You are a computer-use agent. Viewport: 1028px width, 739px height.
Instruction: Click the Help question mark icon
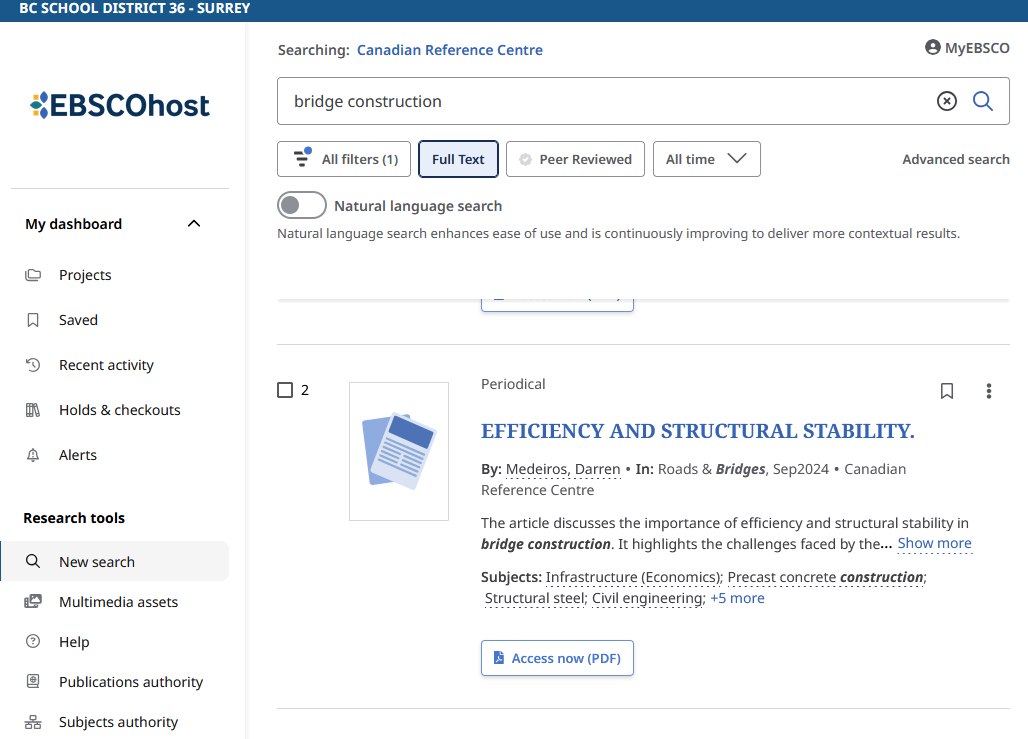click(x=33, y=641)
